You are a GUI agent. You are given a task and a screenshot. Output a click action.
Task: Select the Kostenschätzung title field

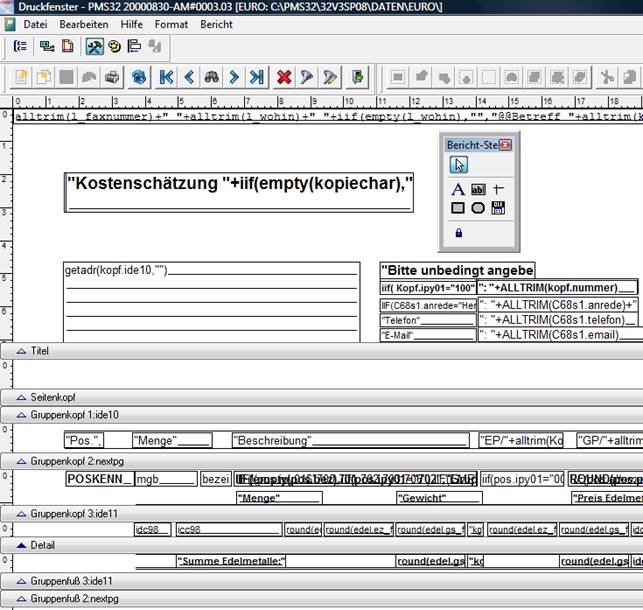tap(239, 185)
